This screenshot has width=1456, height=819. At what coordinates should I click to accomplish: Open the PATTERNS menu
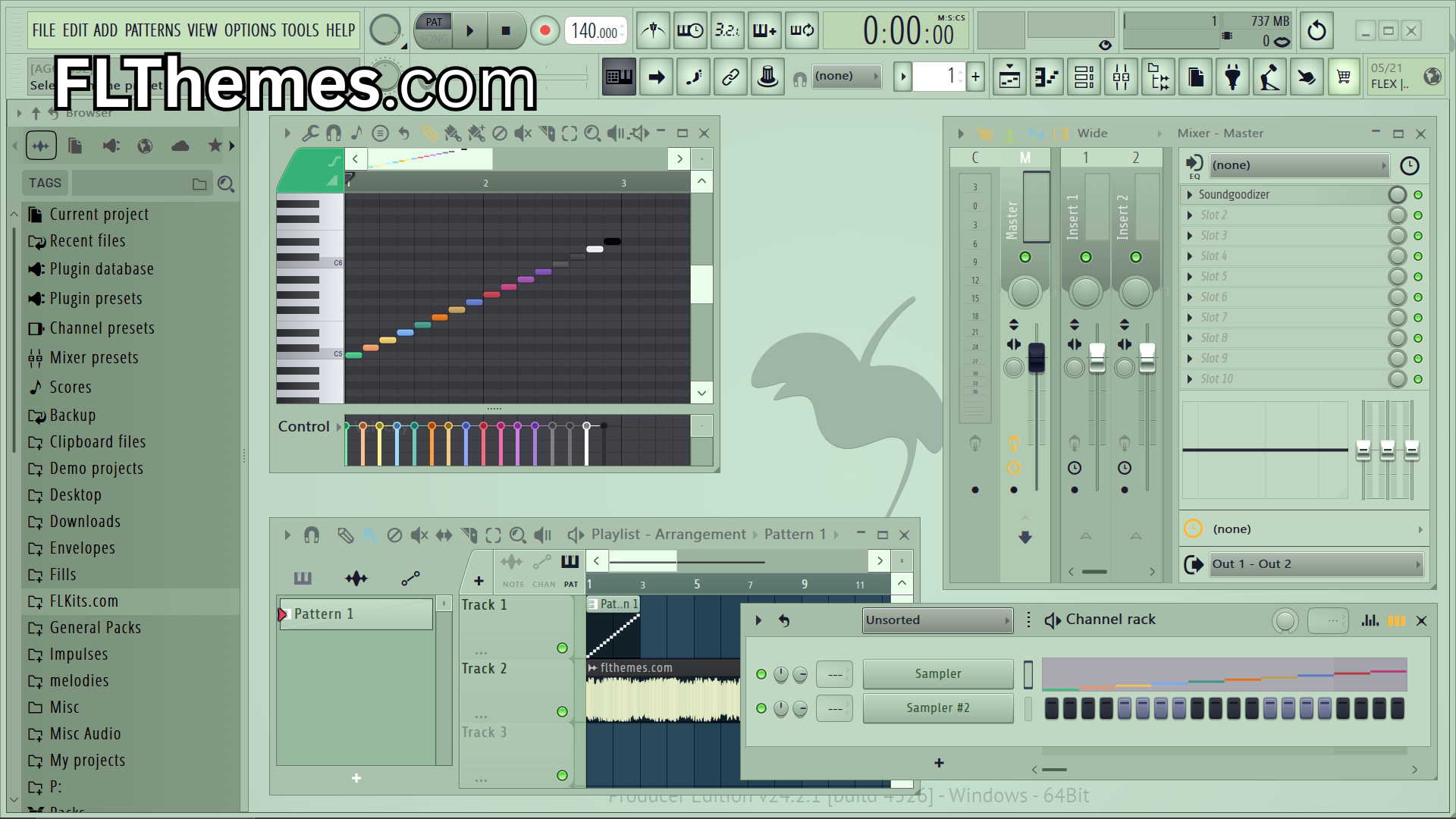coord(152,30)
